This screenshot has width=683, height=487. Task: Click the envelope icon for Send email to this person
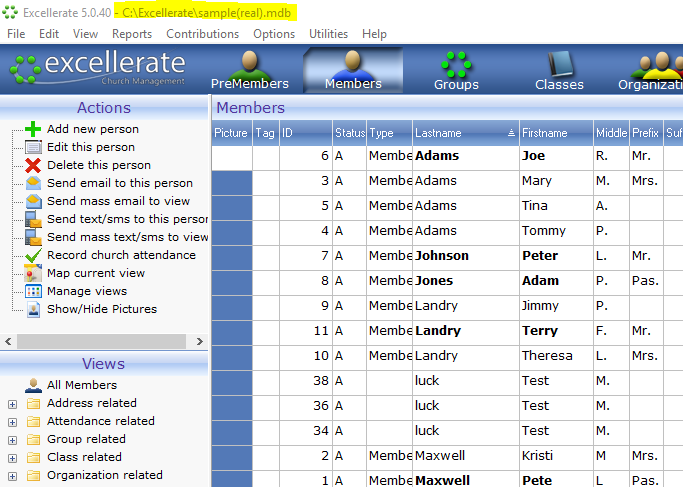pyautogui.click(x=33, y=183)
